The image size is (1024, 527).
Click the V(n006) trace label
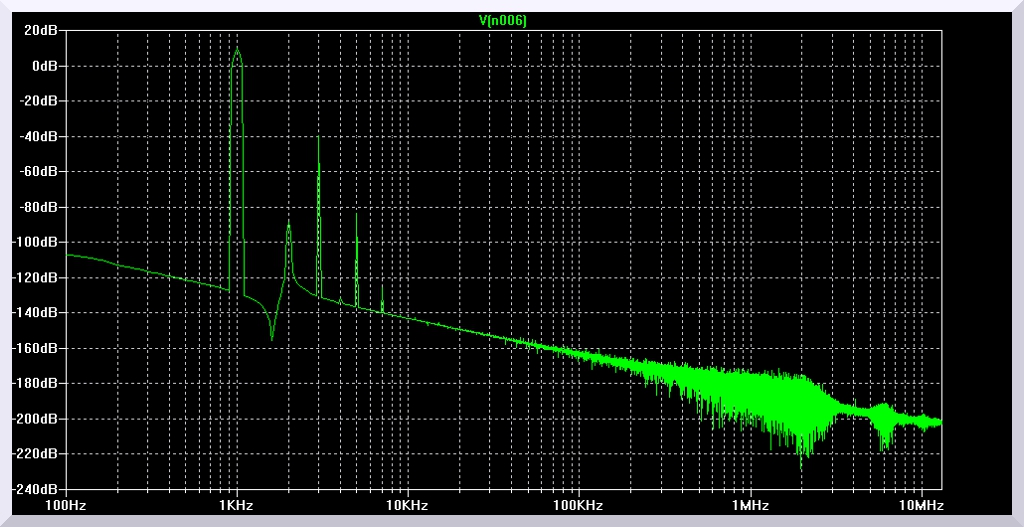pos(503,20)
